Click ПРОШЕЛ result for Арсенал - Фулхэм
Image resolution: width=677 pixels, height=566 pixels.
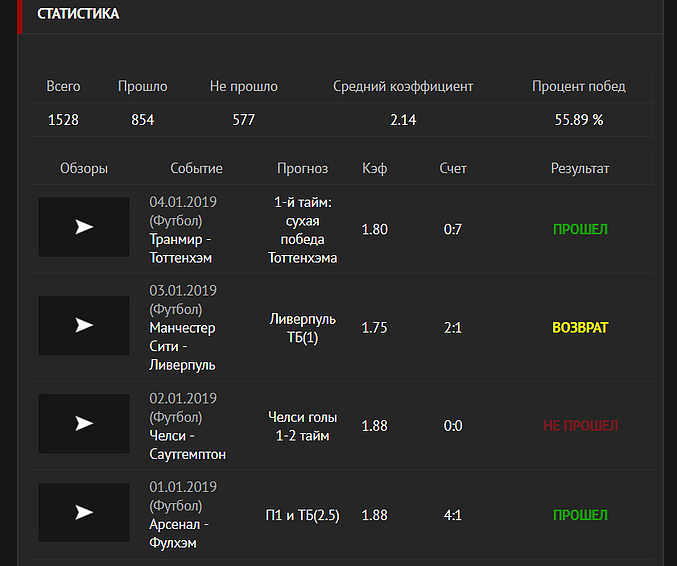click(580, 515)
